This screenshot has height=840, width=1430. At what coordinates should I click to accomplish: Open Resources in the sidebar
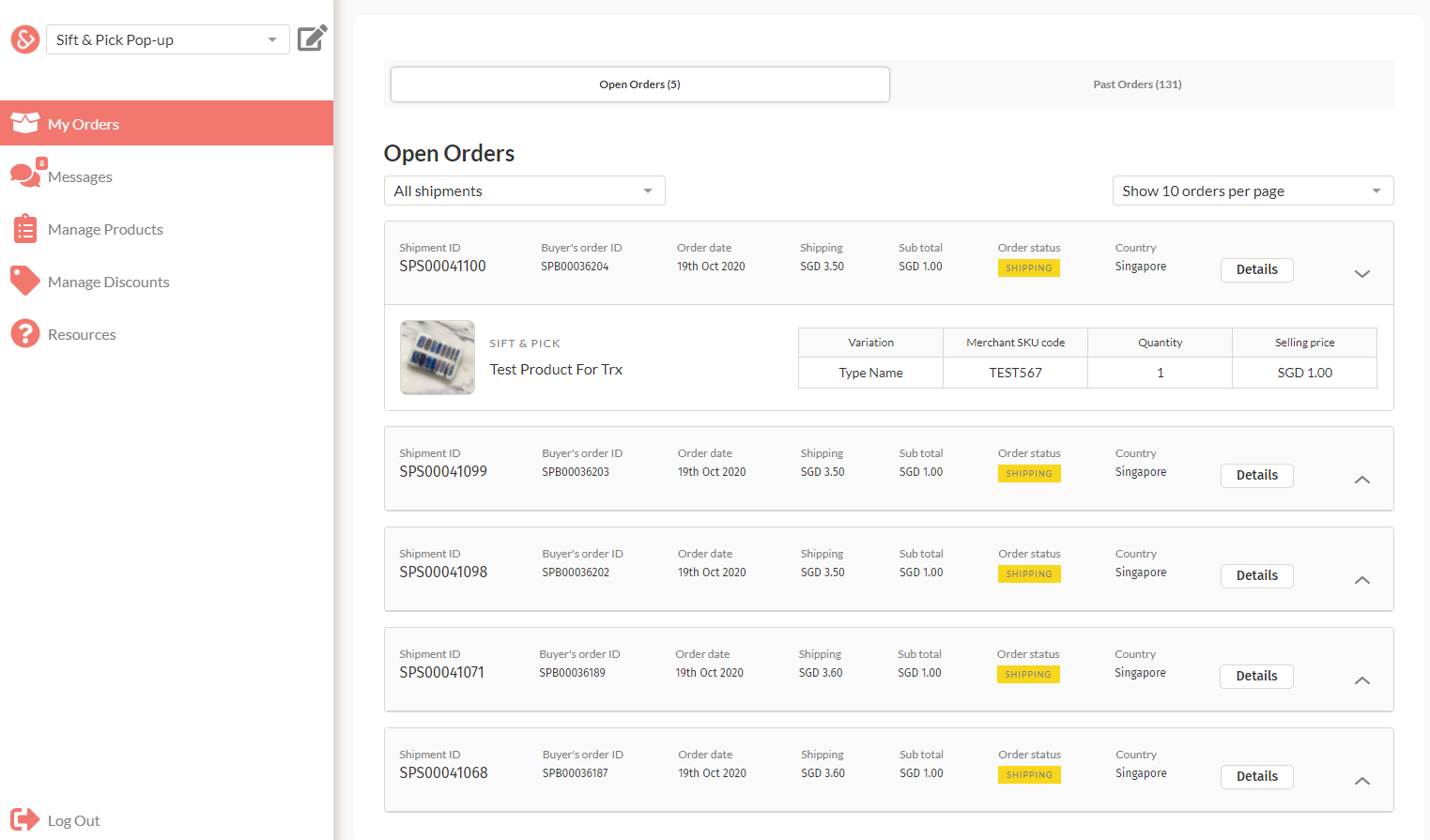pos(166,334)
